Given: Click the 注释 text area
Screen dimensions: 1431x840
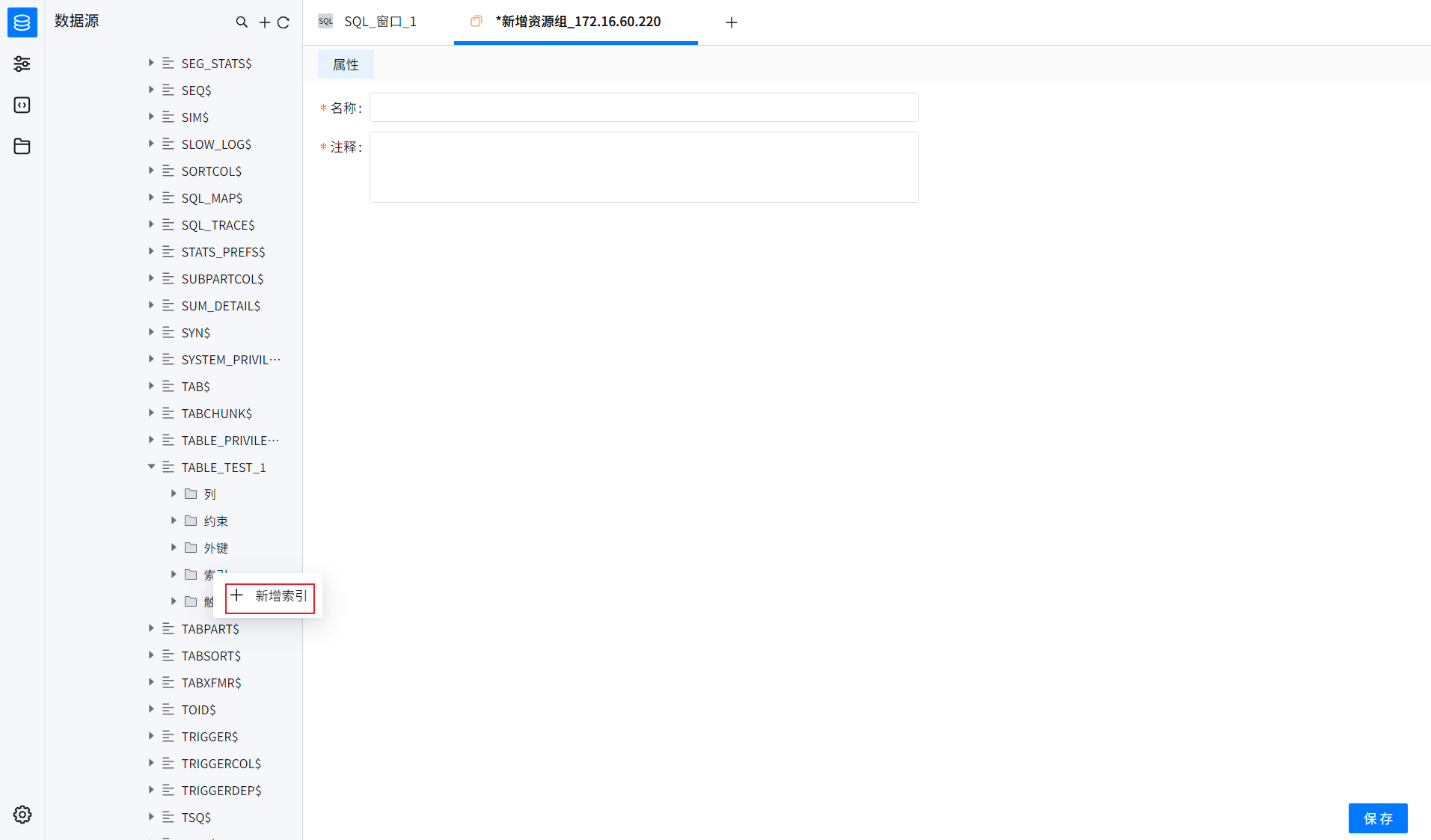Looking at the screenshot, I should pyautogui.click(x=643, y=167).
